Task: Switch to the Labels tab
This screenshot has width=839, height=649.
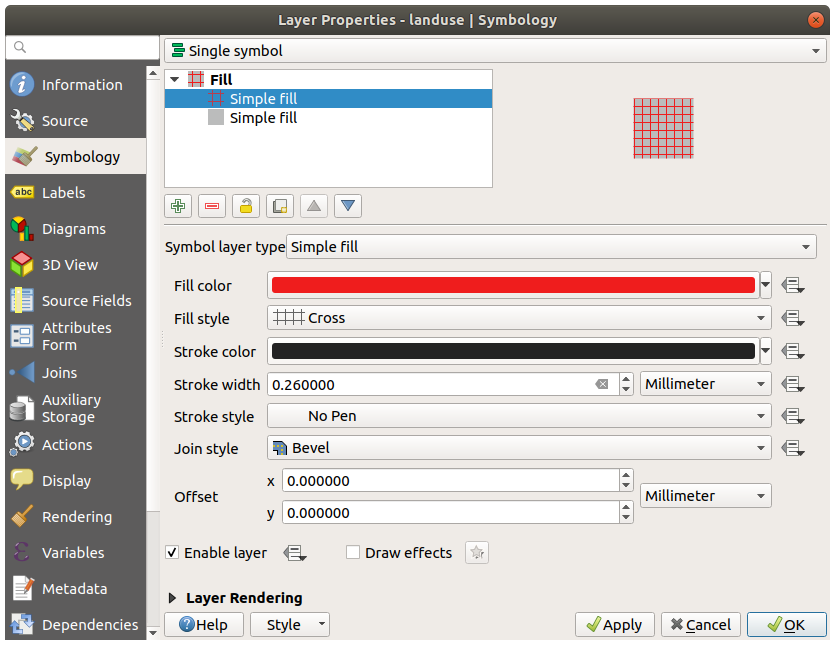Action: click(63, 193)
